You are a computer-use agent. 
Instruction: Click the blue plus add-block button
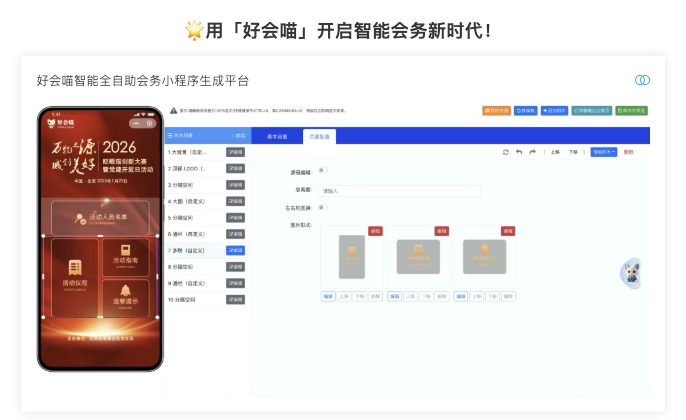coord(554,111)
